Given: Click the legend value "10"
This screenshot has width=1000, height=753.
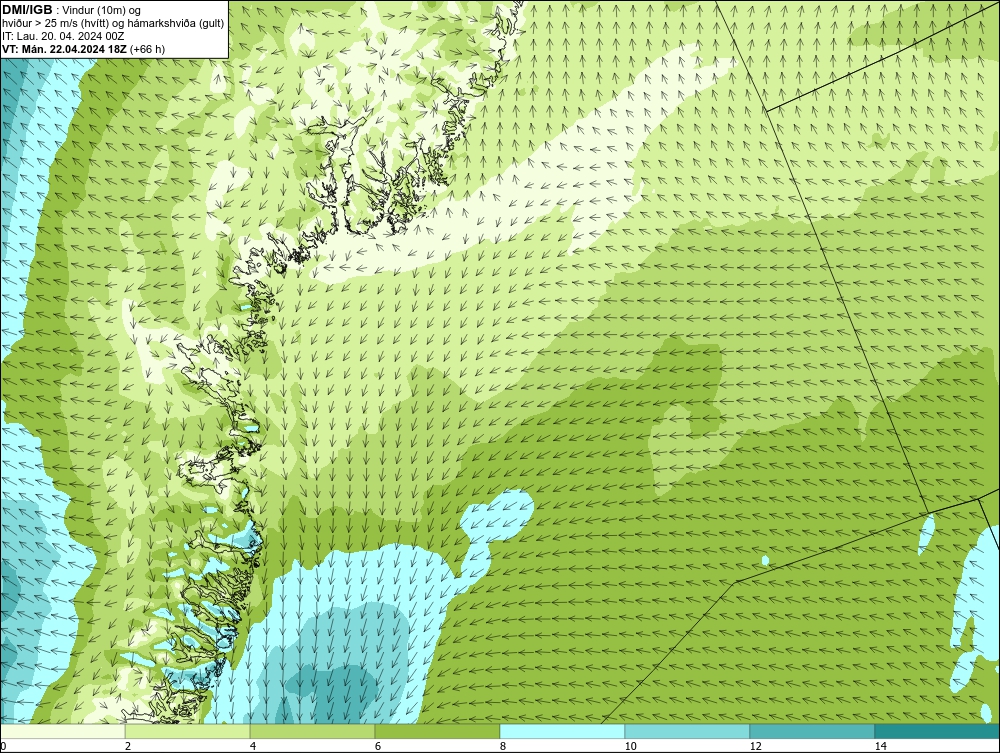Looking at the screenshot, I should [x=630, y=747].
